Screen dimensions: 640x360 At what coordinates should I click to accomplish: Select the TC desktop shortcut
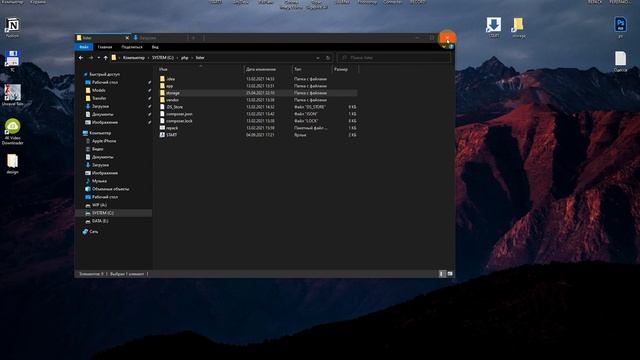(x=12, y=61)
